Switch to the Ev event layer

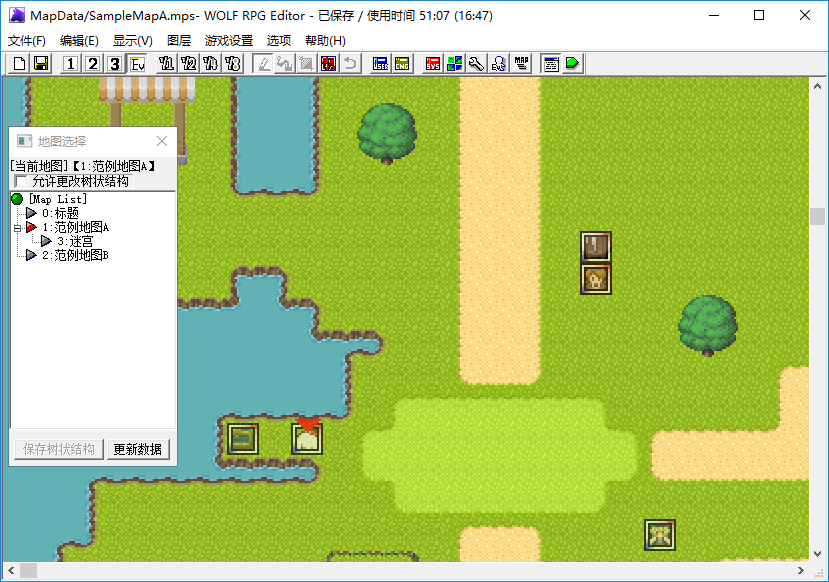(x=137, y=64)
